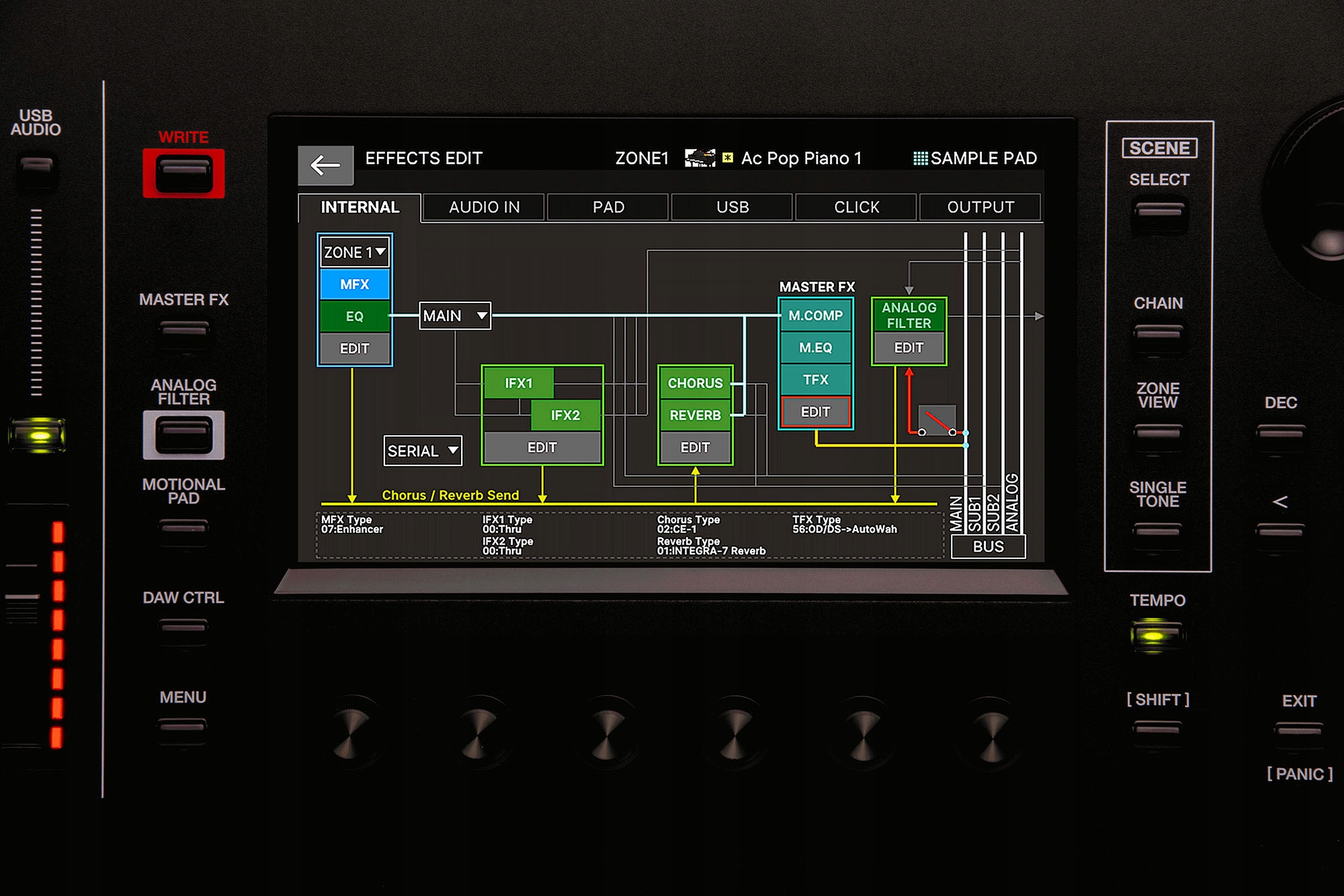Toggle the REVERB effect block
This screenshot has height=896, width=1344.
tap(695, 415)
